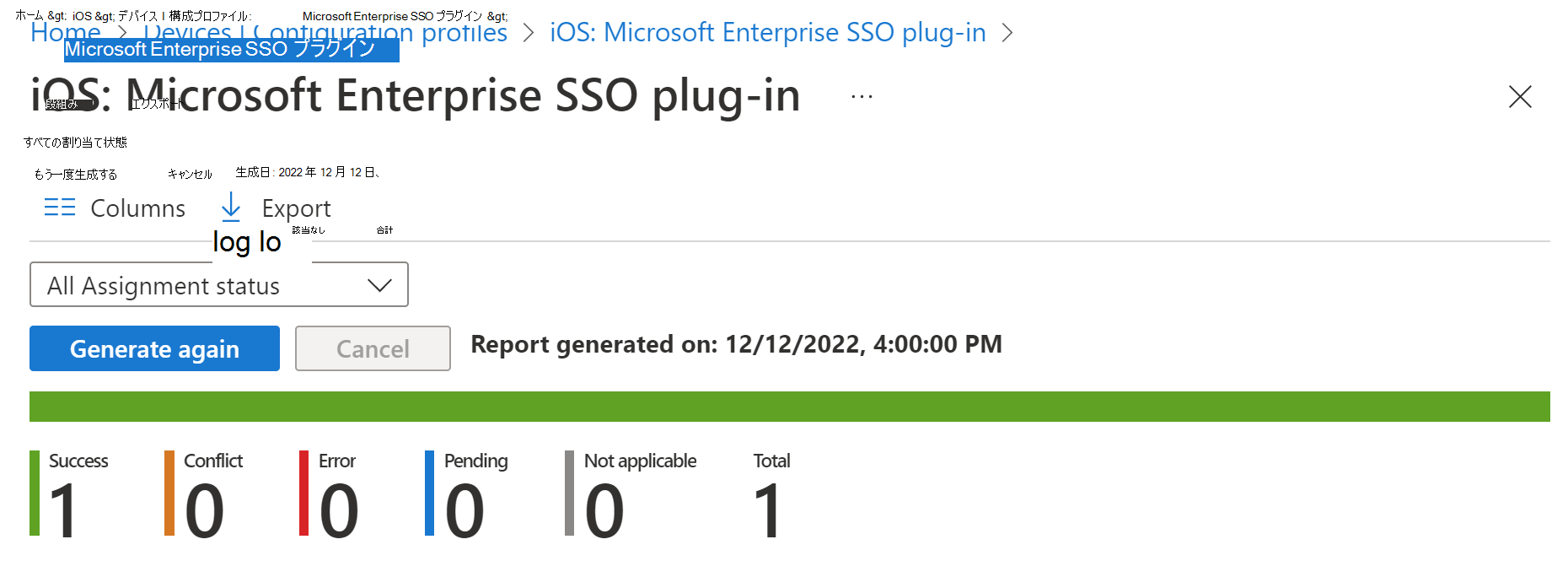Click chevron after iOS SSO plug-in breadcrumb
This screenshot has width=1568, height=577.
point(1007,33)
